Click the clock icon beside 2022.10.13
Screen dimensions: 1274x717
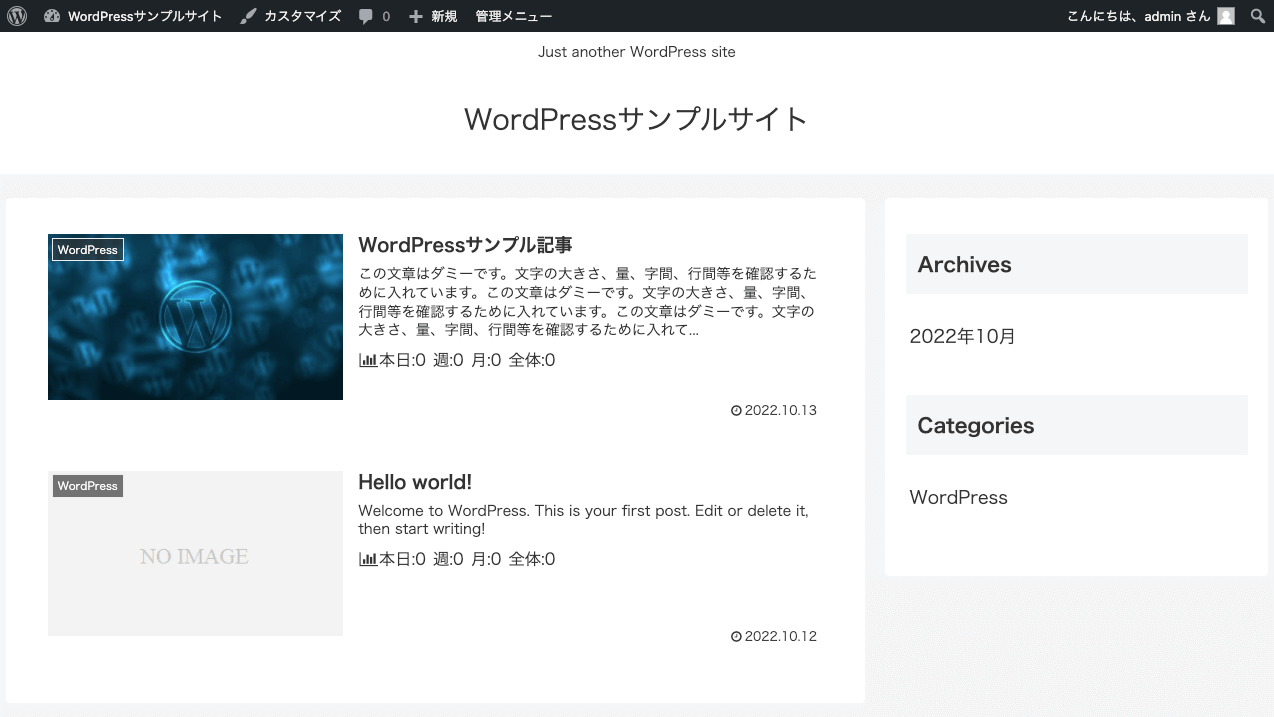pos(734,410)
